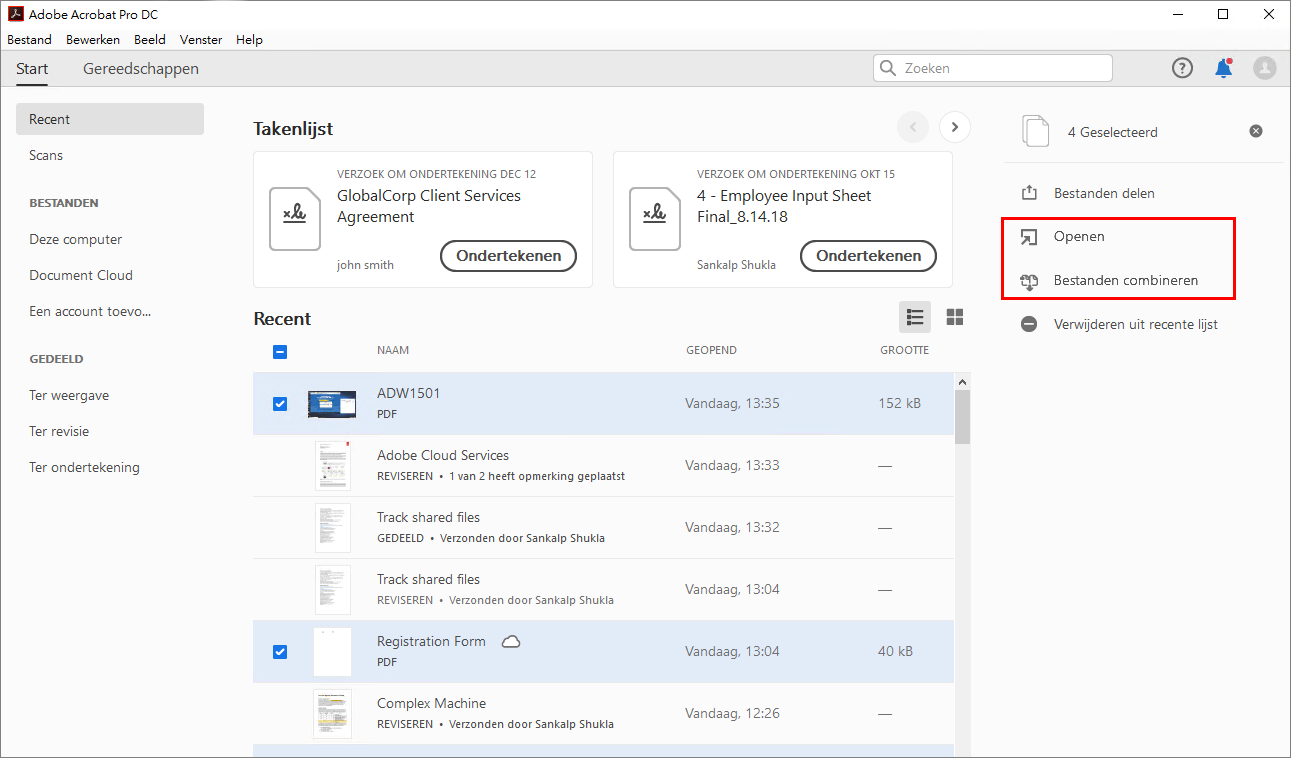Click the 152 kB size of ADW1501
The image size is (1291, 758).
(x=900, y=403)
